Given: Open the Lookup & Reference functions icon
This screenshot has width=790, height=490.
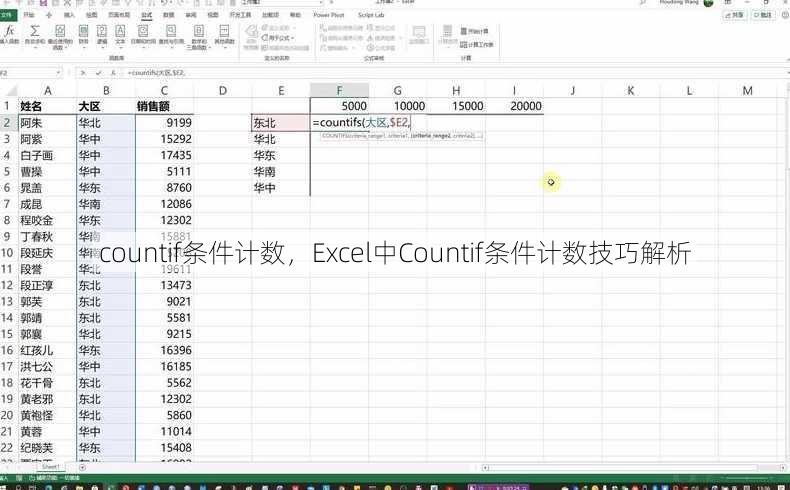Looking at the screenshot, I should 171,33.
